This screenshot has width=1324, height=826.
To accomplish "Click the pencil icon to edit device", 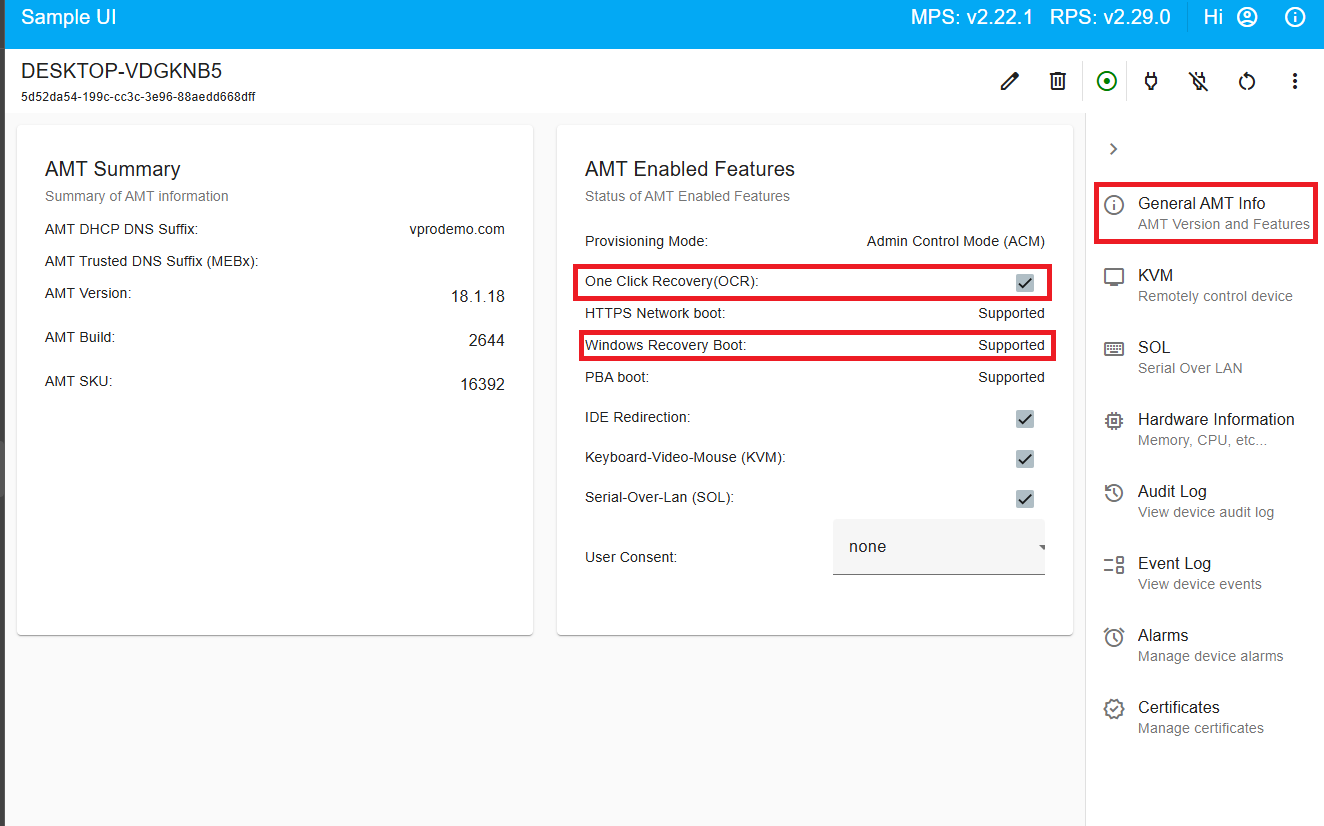I will (x=1009, y=81).
